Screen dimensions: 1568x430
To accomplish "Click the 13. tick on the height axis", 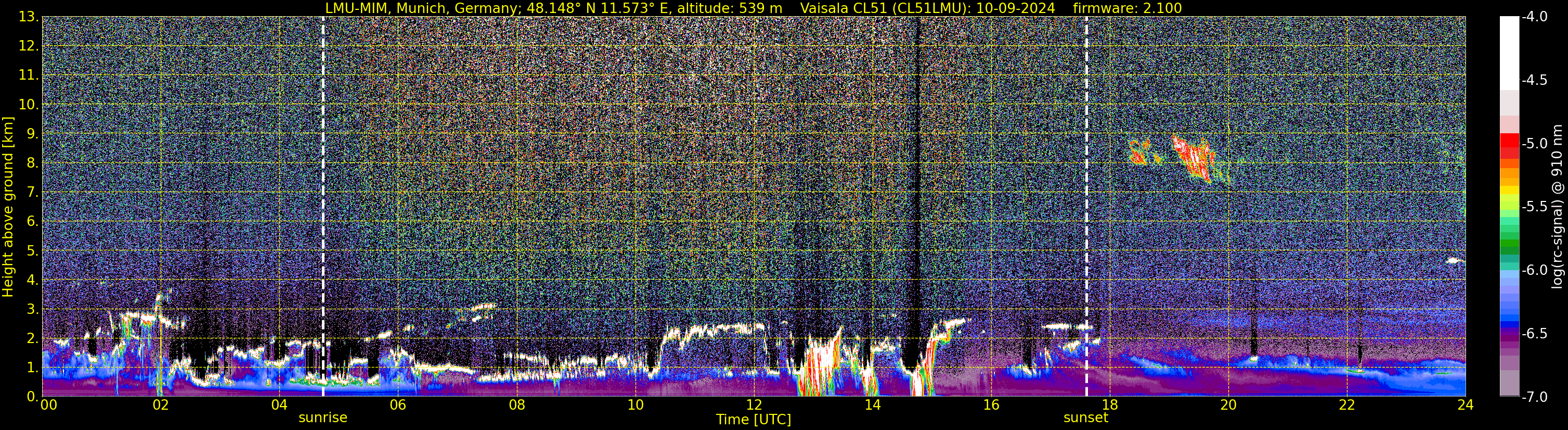I will click(29, 17).
